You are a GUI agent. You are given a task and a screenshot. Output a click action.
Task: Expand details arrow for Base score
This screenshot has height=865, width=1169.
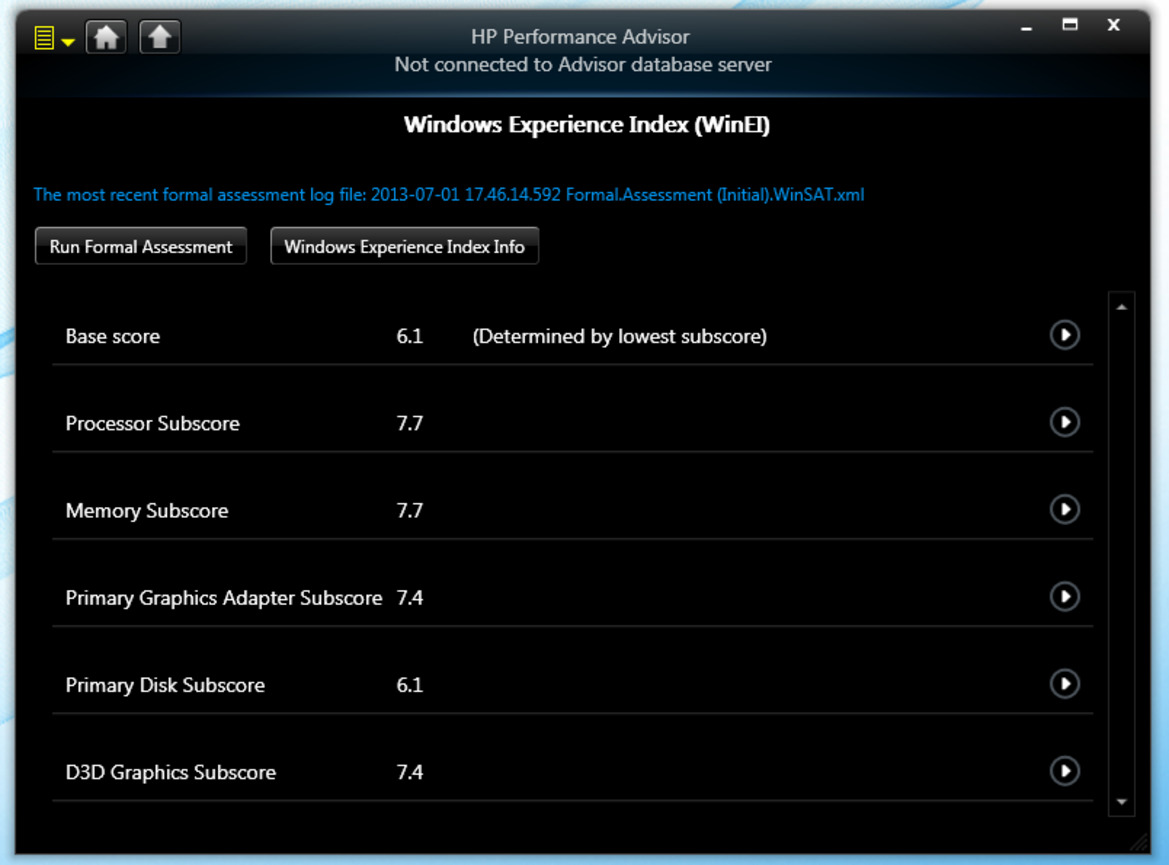tap(1065, 335)
